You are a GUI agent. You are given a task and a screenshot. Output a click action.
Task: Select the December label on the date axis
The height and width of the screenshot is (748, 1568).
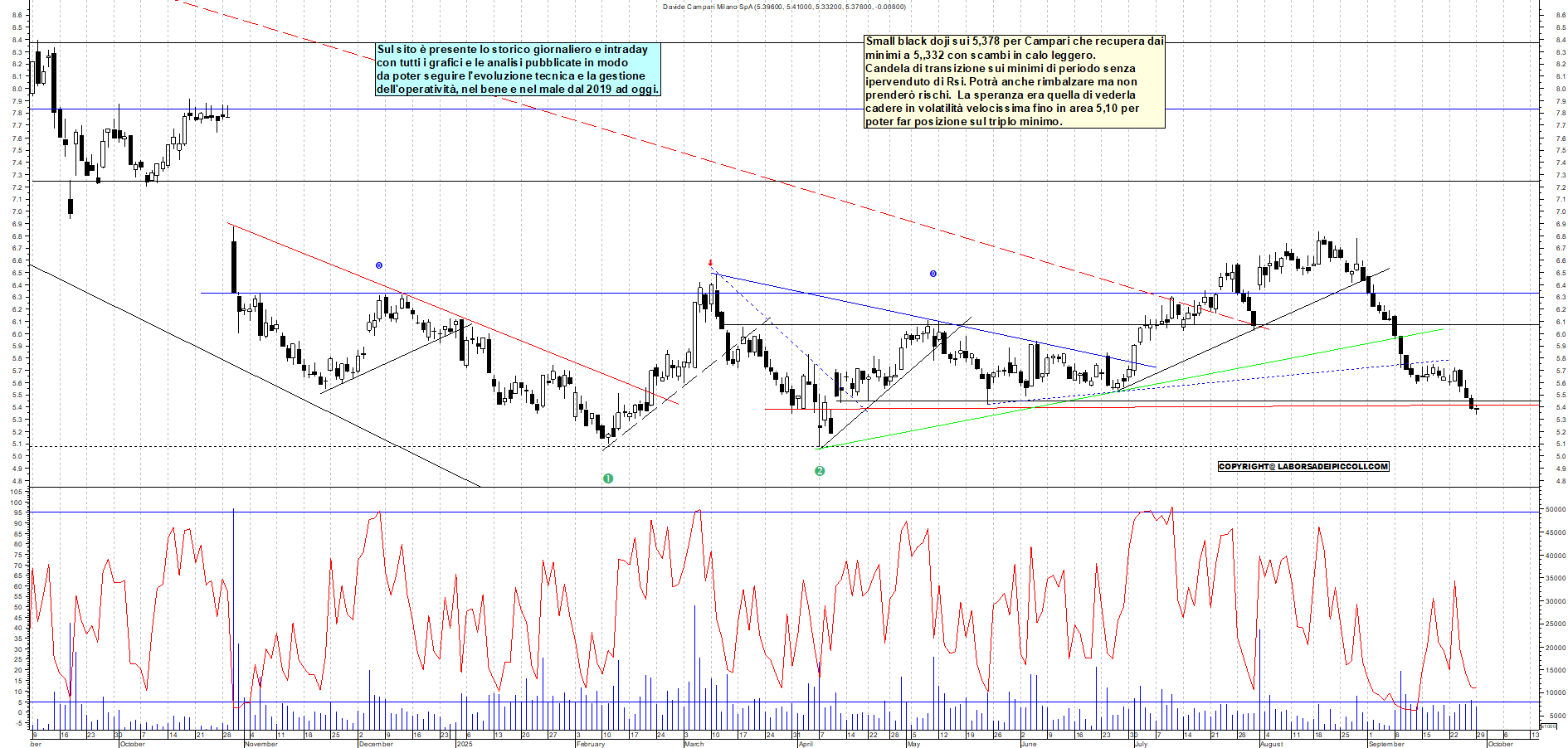click(376, 744)
